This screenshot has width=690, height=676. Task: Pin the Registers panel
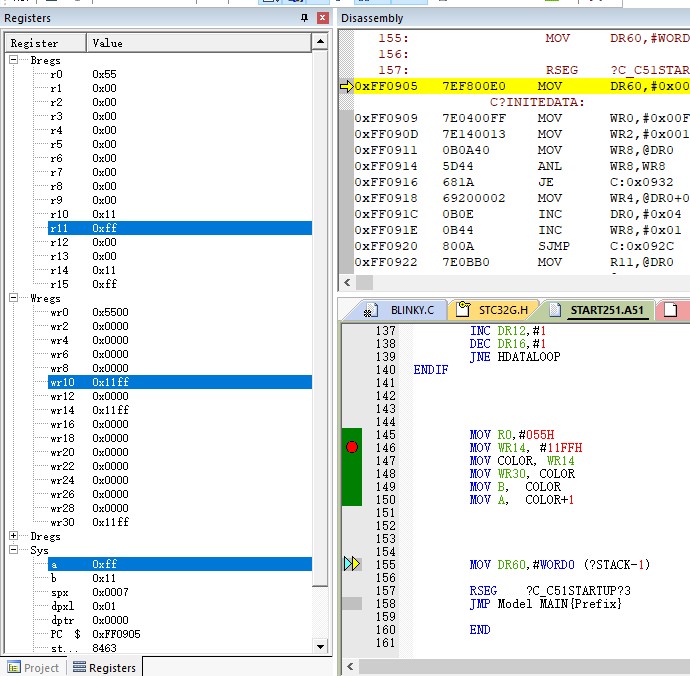click(305, 18)
